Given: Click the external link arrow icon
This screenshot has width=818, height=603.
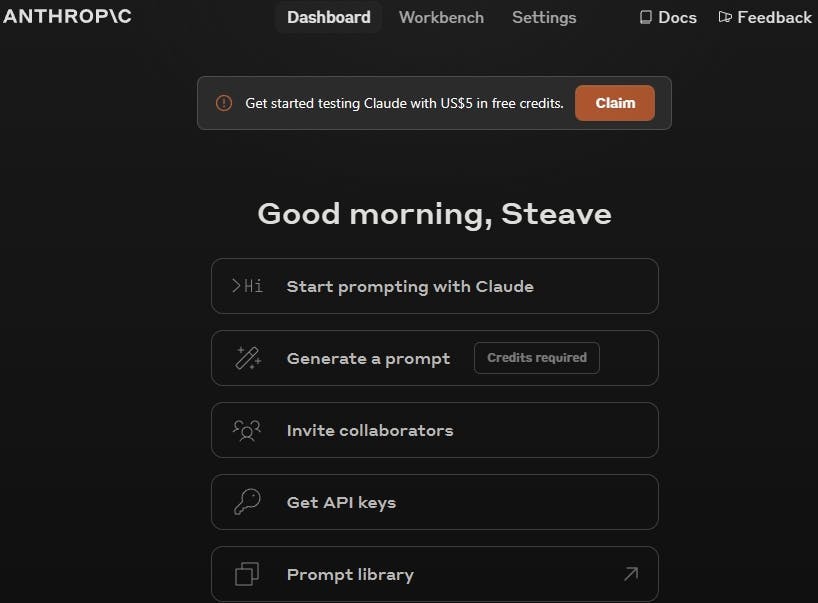Looking at the screenshot, I should point(631,574).
